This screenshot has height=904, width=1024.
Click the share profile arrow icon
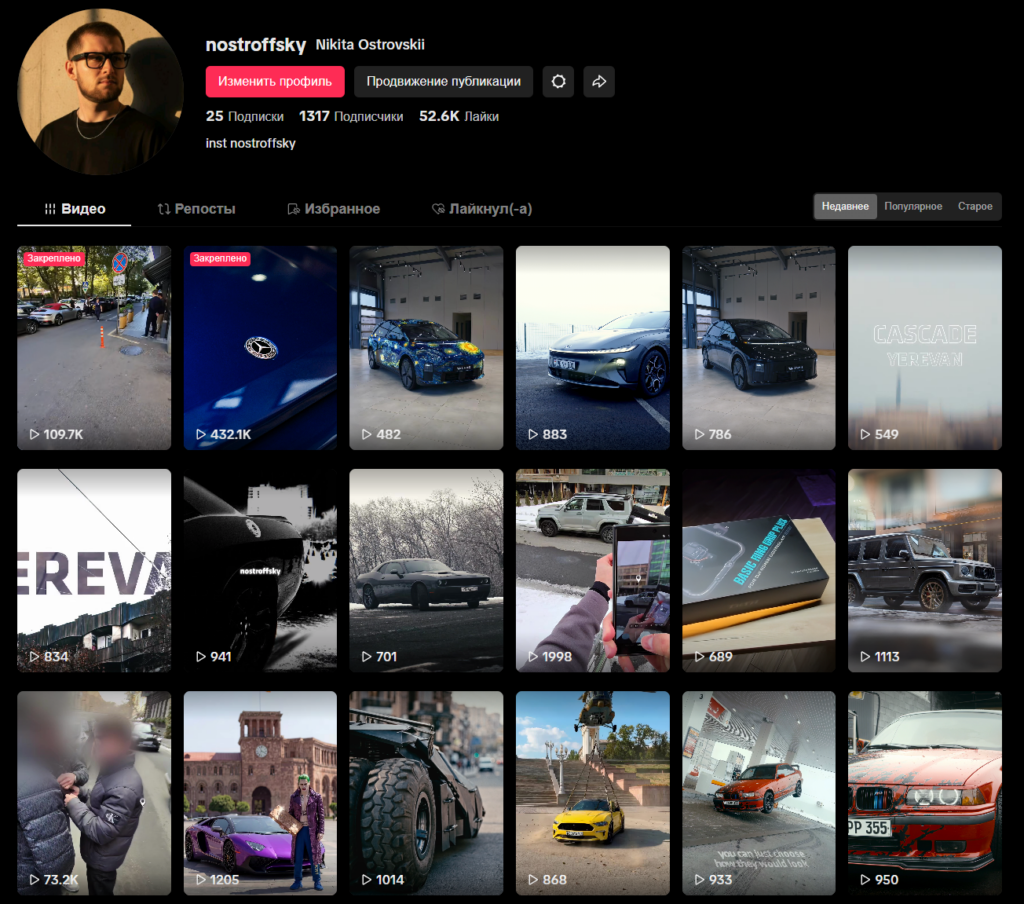599,82
